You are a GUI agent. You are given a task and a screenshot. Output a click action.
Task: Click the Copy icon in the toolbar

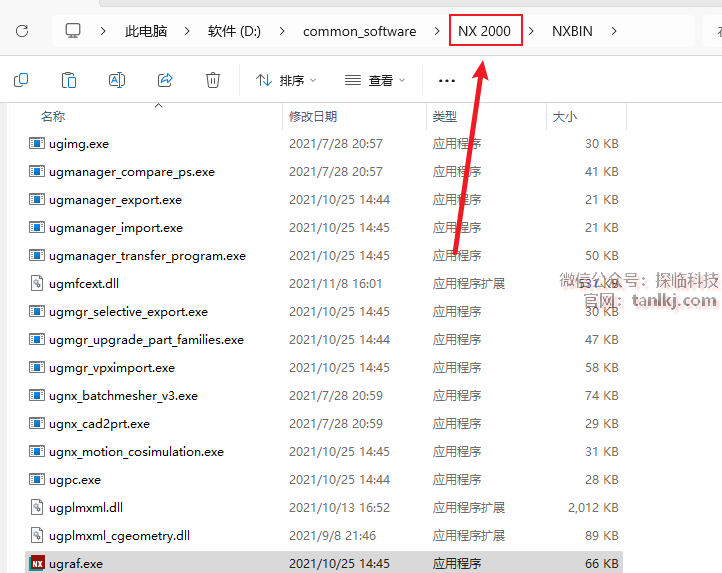click(21, 80)
